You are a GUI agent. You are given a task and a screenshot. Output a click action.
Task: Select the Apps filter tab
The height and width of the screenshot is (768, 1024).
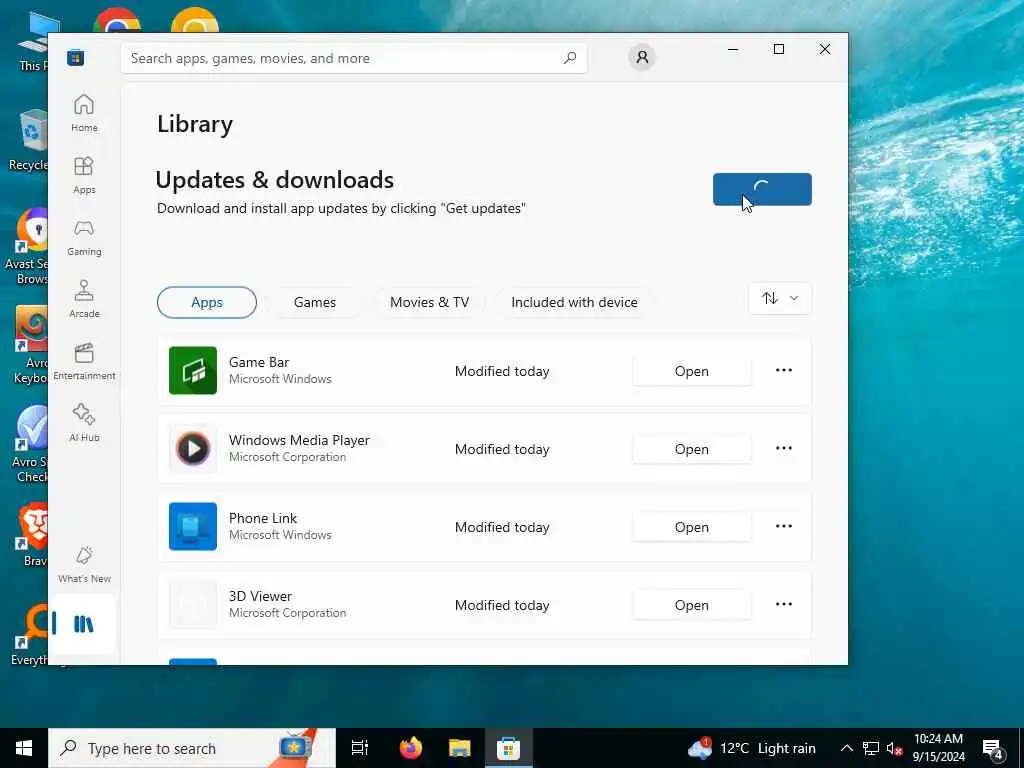207,302
